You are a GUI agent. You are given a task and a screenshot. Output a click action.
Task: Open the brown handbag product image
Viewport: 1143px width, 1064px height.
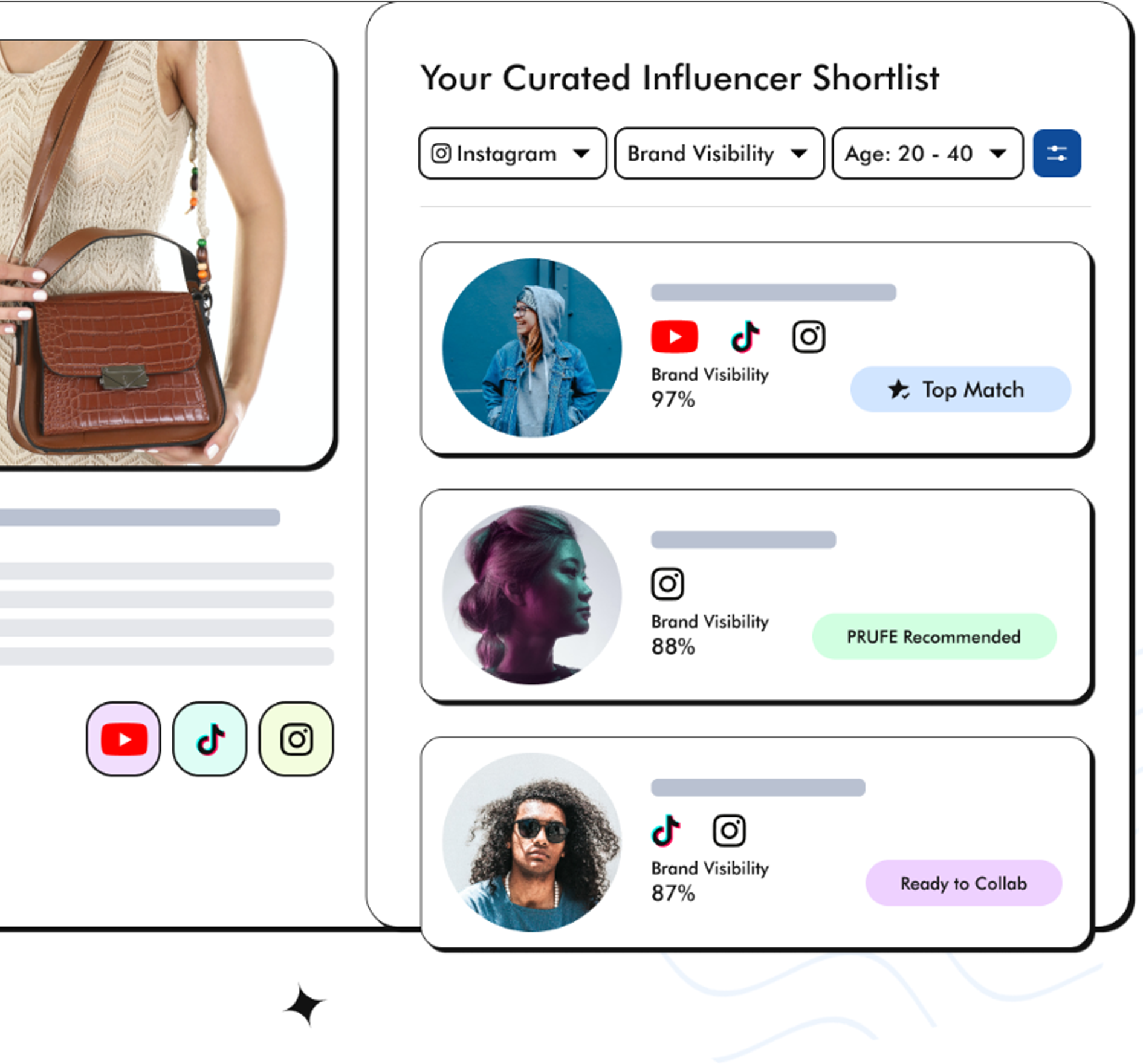pos(166,254)
